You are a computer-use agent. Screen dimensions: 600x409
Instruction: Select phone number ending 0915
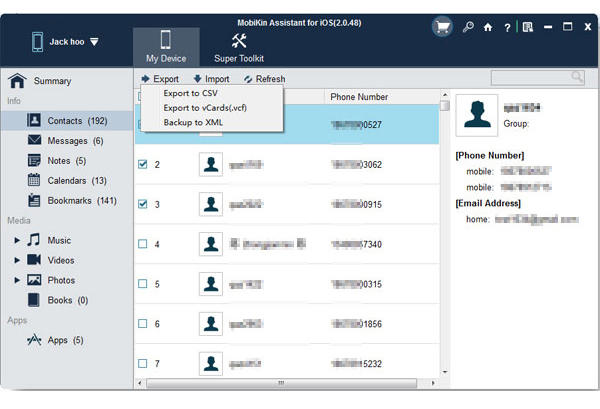click(356, 204)
